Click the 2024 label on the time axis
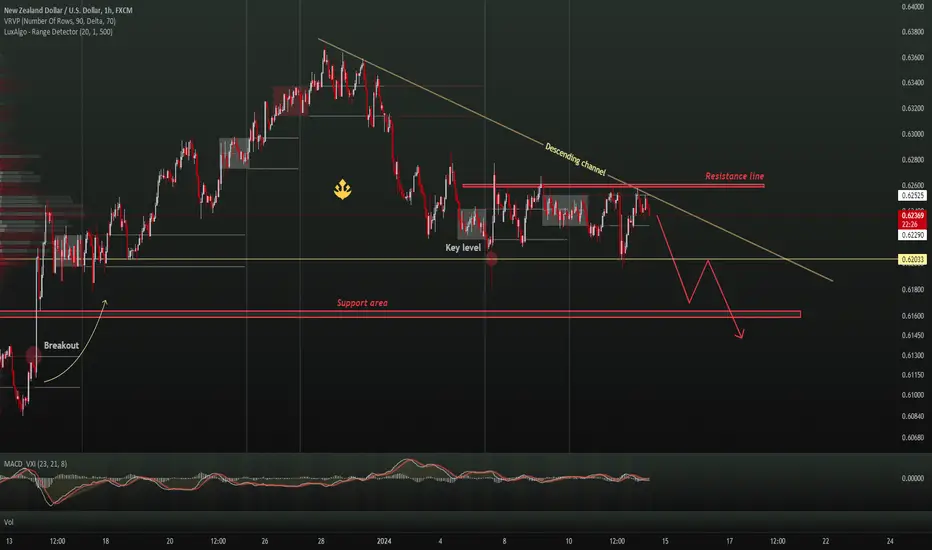The image size is (932, 550). pos(384,541)
